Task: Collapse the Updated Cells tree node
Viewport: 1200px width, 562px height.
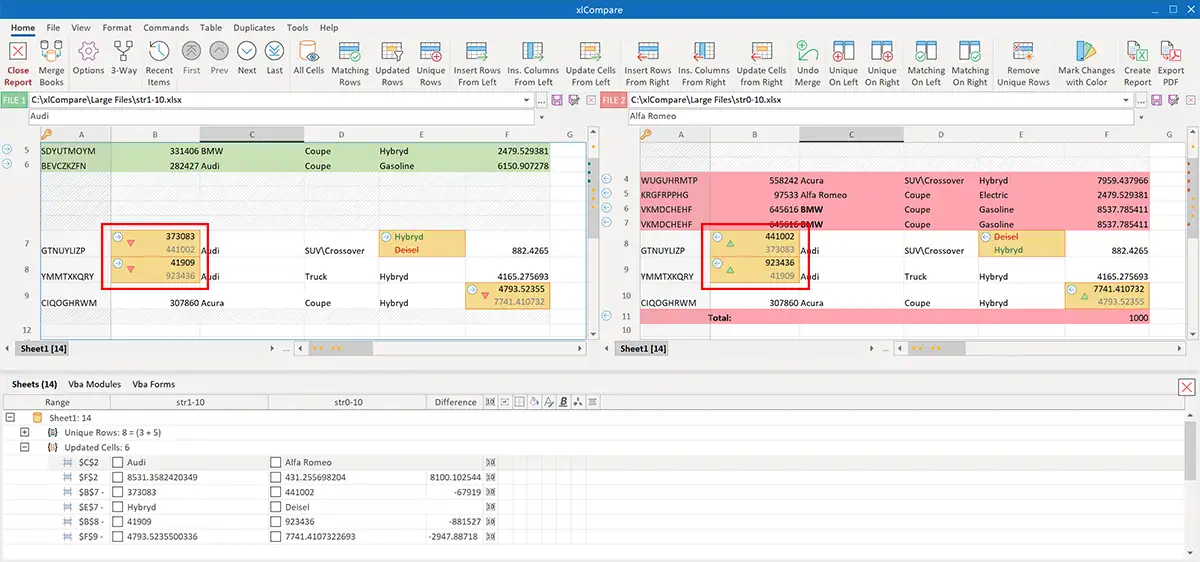Action: click(x=25, y=447)
